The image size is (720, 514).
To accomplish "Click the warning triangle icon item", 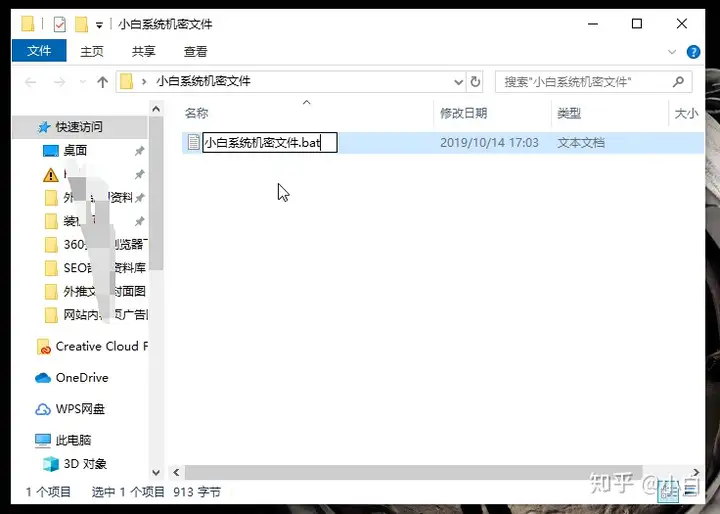I will [x=51, y=175].
